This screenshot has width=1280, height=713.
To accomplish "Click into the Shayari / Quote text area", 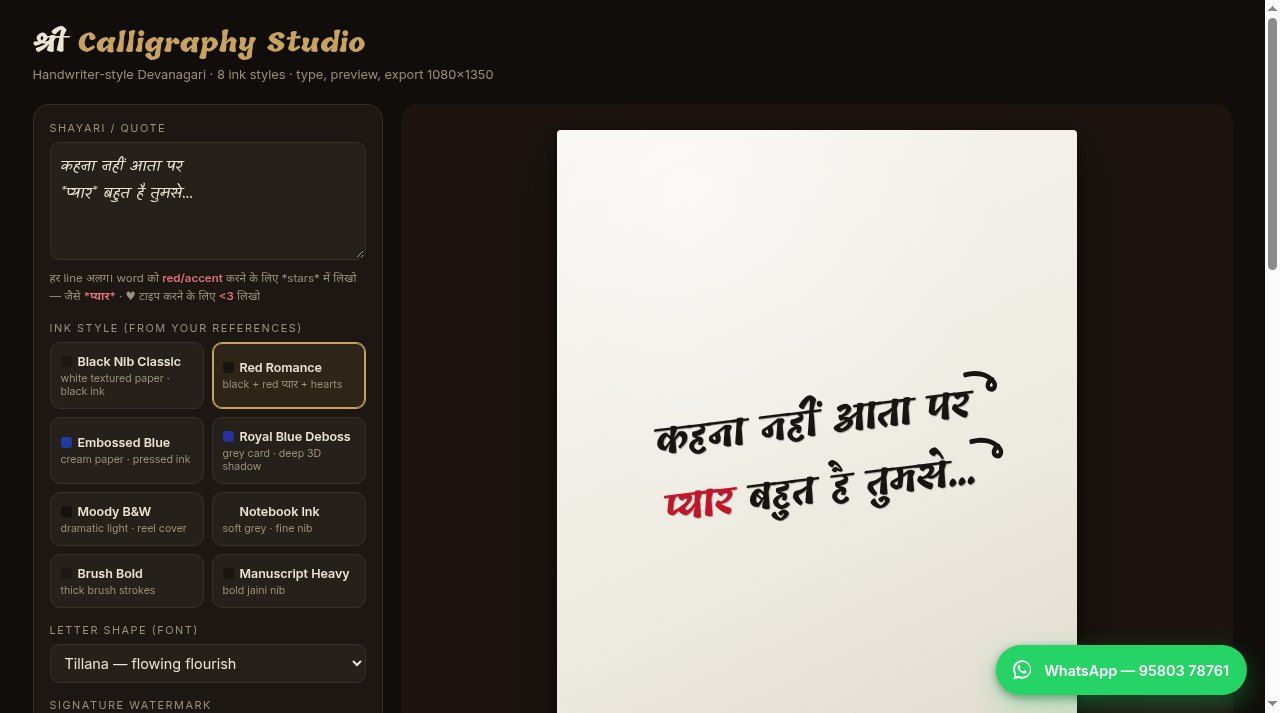I will [x=208, y=201].
